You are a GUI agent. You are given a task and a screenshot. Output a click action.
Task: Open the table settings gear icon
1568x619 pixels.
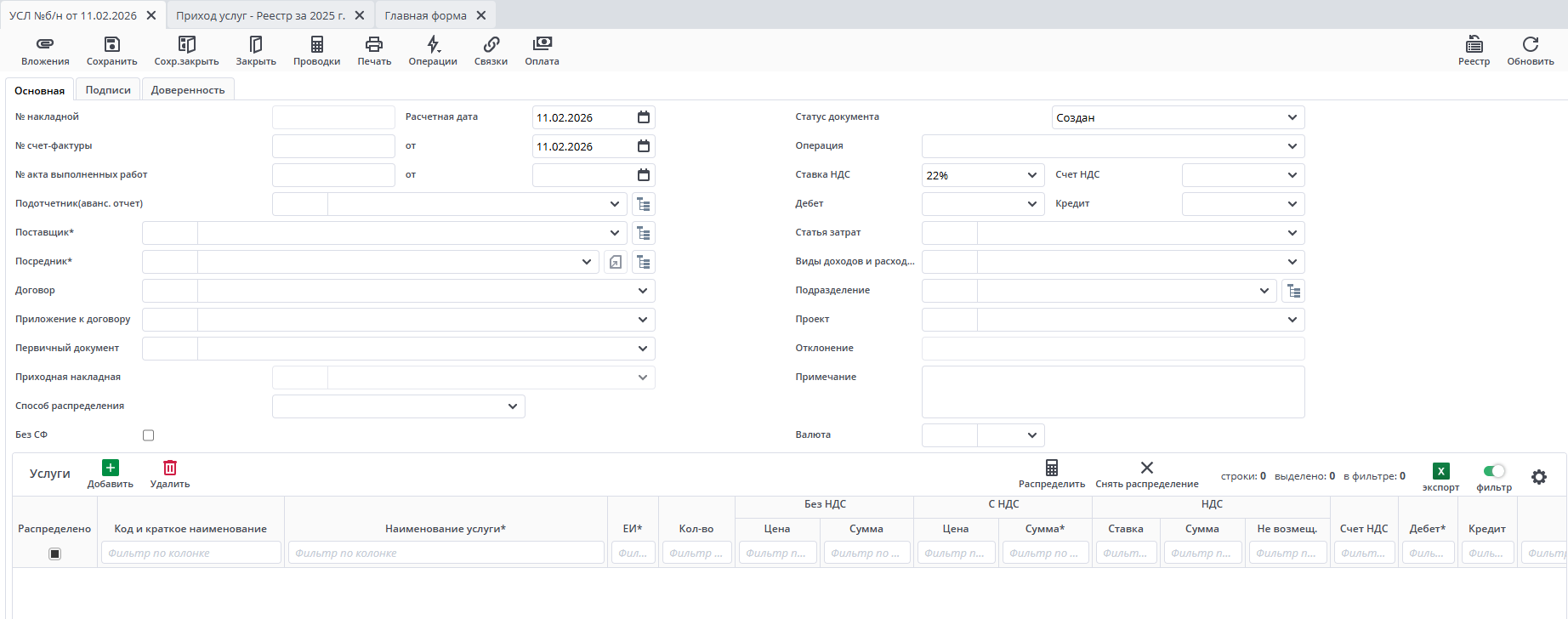pos(1538,477)
